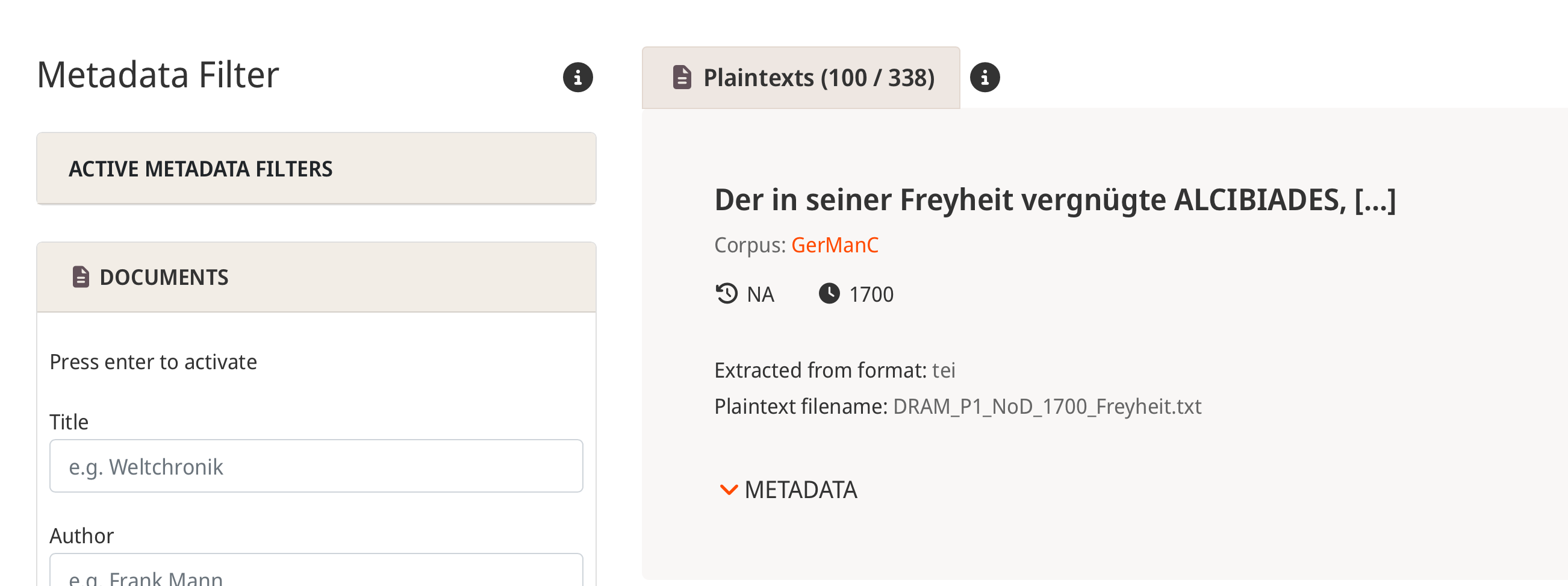Click document icon in Plaintexts tab
1568x586 pixels.
pyautogui.click(x=682, y=77)
